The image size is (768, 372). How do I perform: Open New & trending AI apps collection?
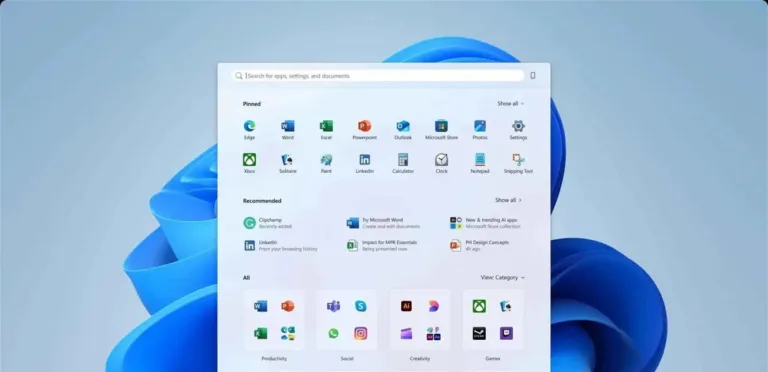pos(485,223)
